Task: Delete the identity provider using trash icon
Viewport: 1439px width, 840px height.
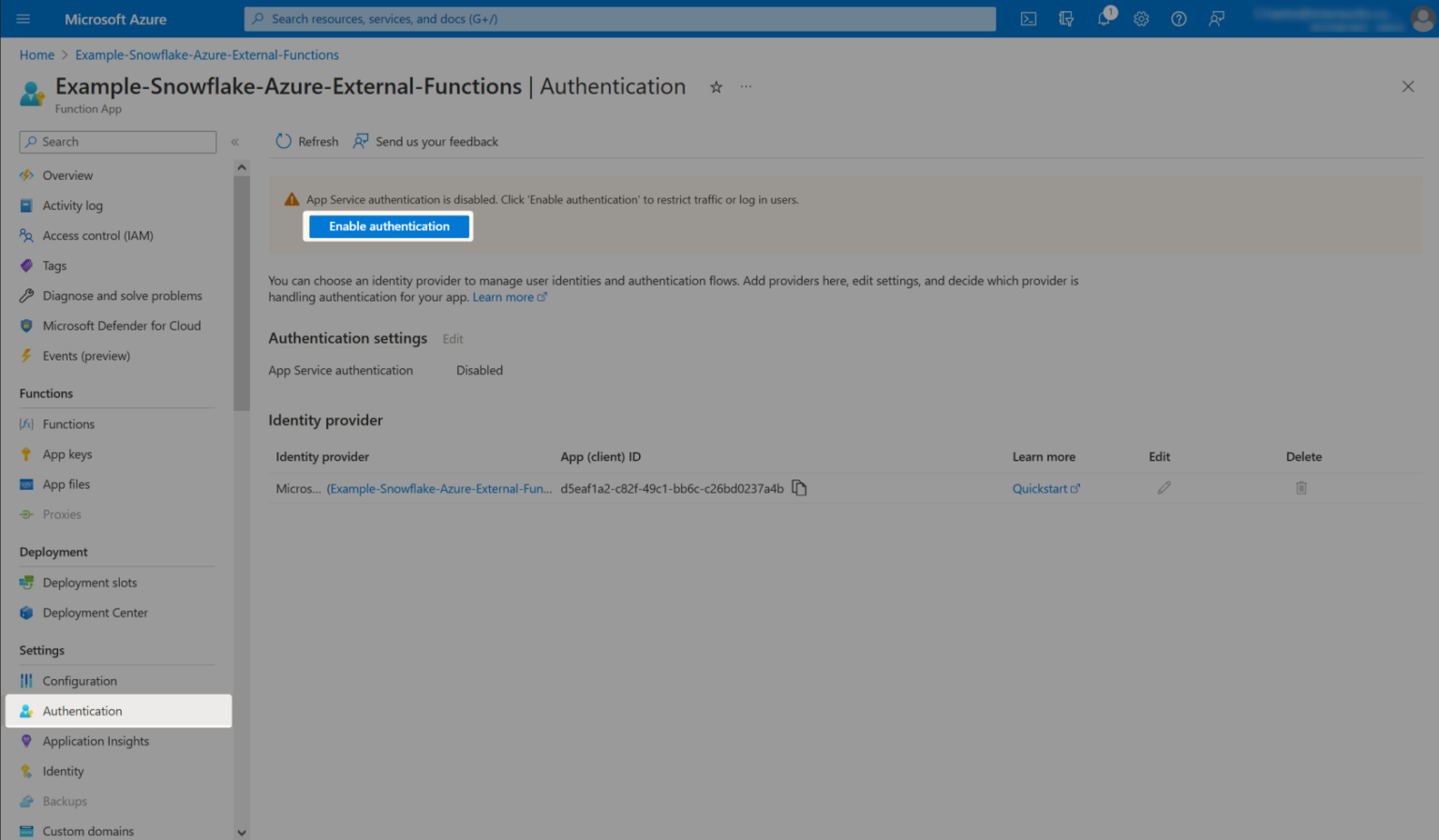Action: coord(1301,487)
